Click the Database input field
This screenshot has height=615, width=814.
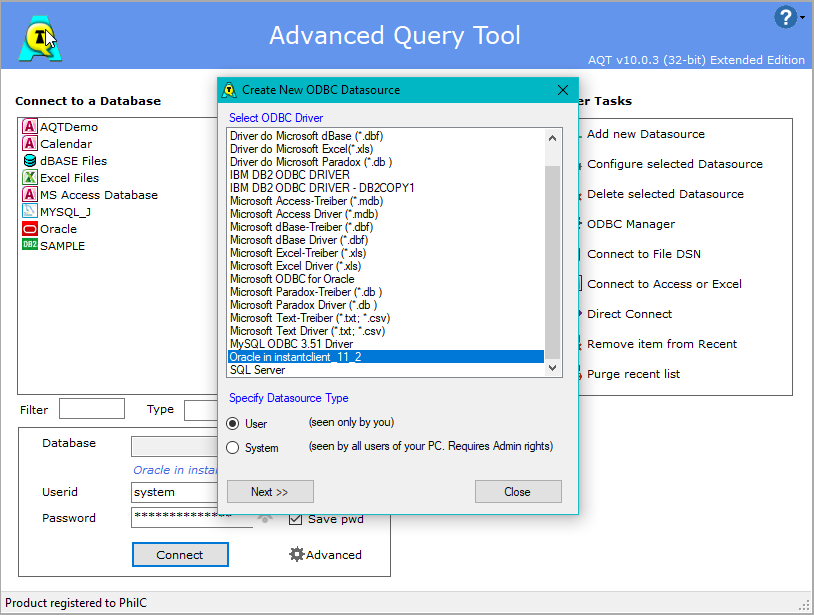(x=175, y=446)
